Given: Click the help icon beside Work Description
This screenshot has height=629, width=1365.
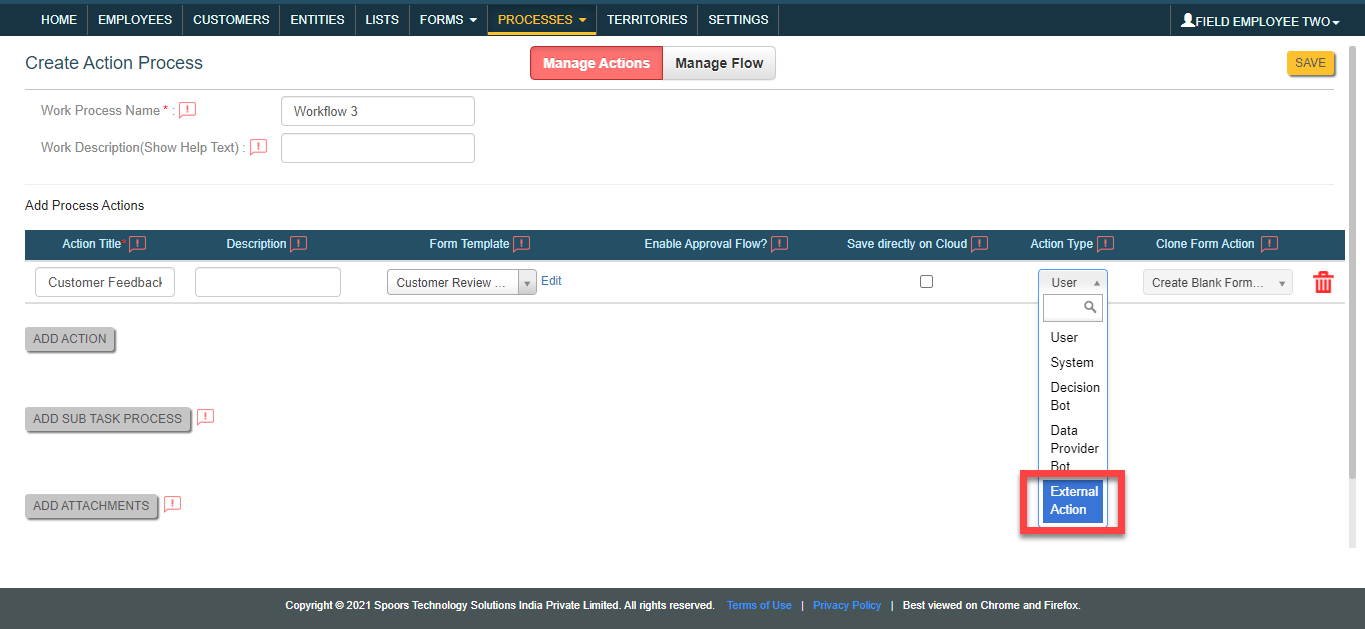Looking at the screenshot, I should point(258,146).
